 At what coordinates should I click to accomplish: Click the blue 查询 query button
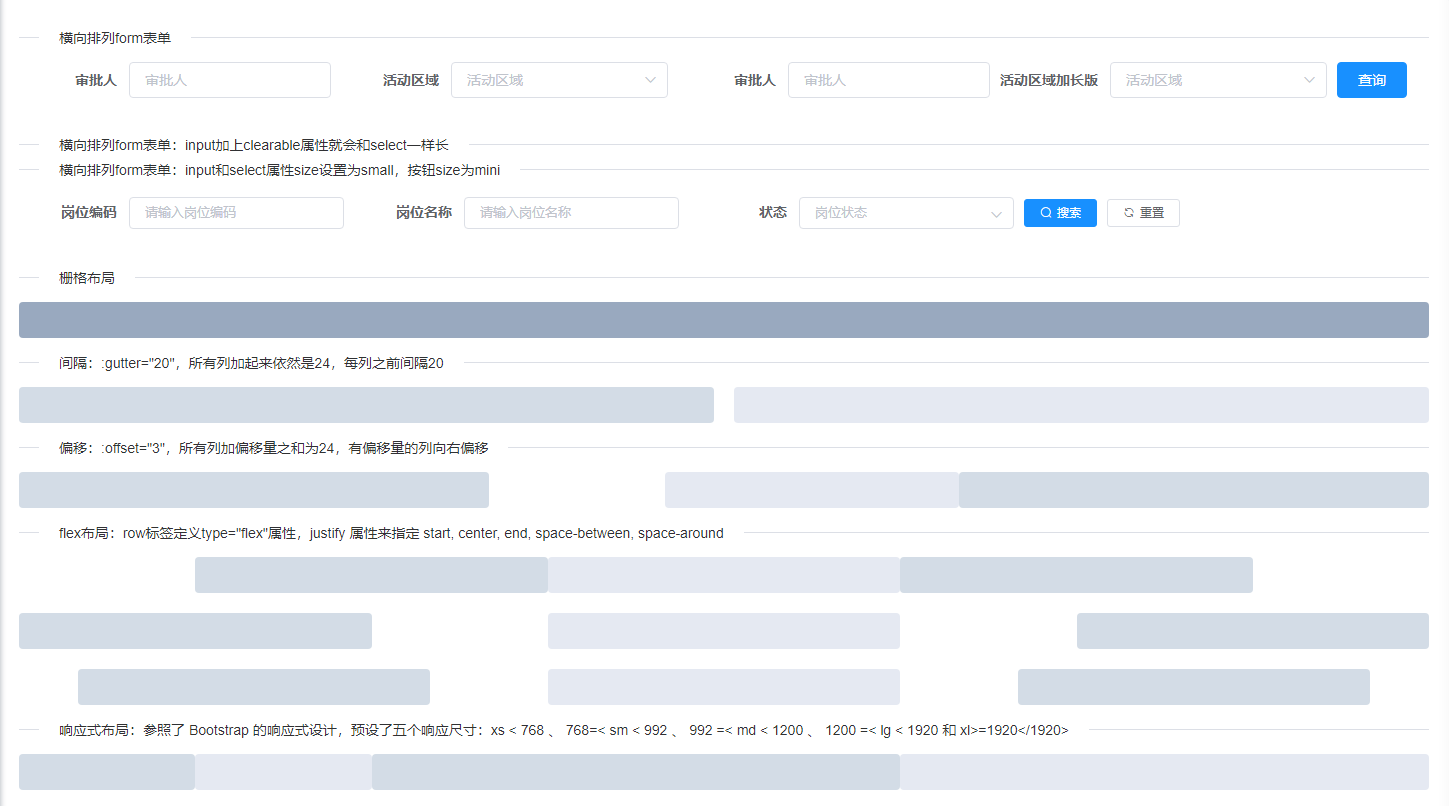(1371, 80)
